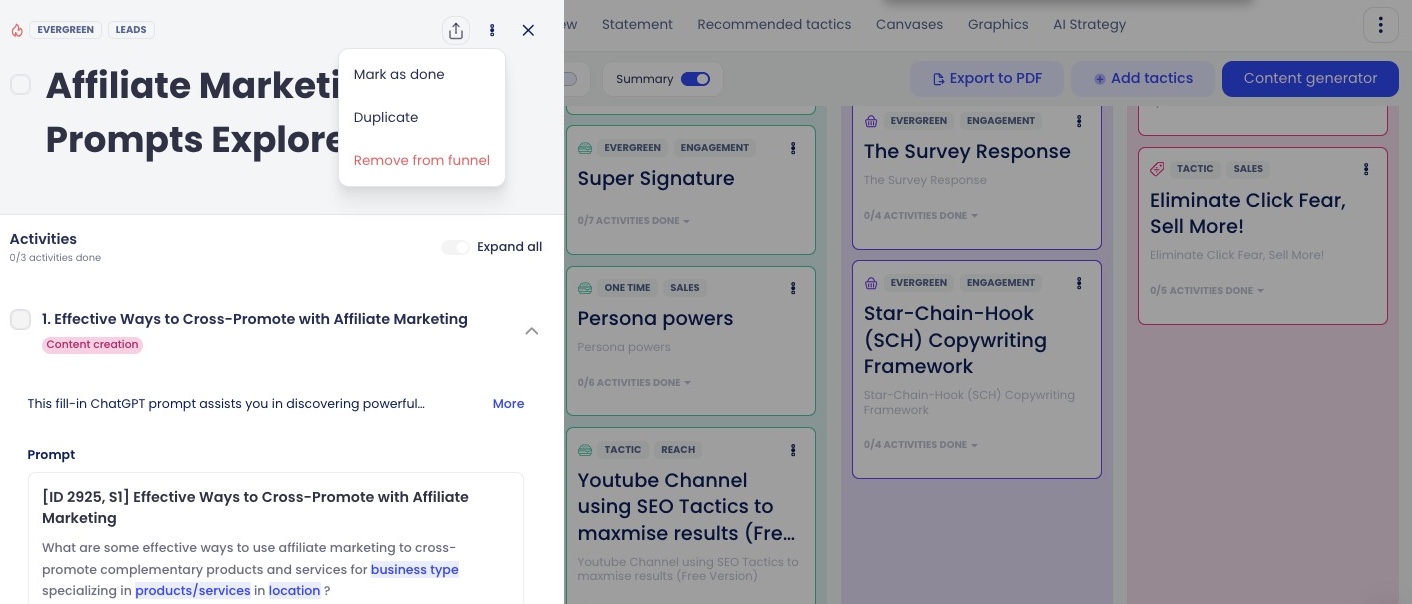Image resolution: width=1412 pixels, height=604 pixels.
Task: Choose Remove from funnel option
Action: point(421,161)
